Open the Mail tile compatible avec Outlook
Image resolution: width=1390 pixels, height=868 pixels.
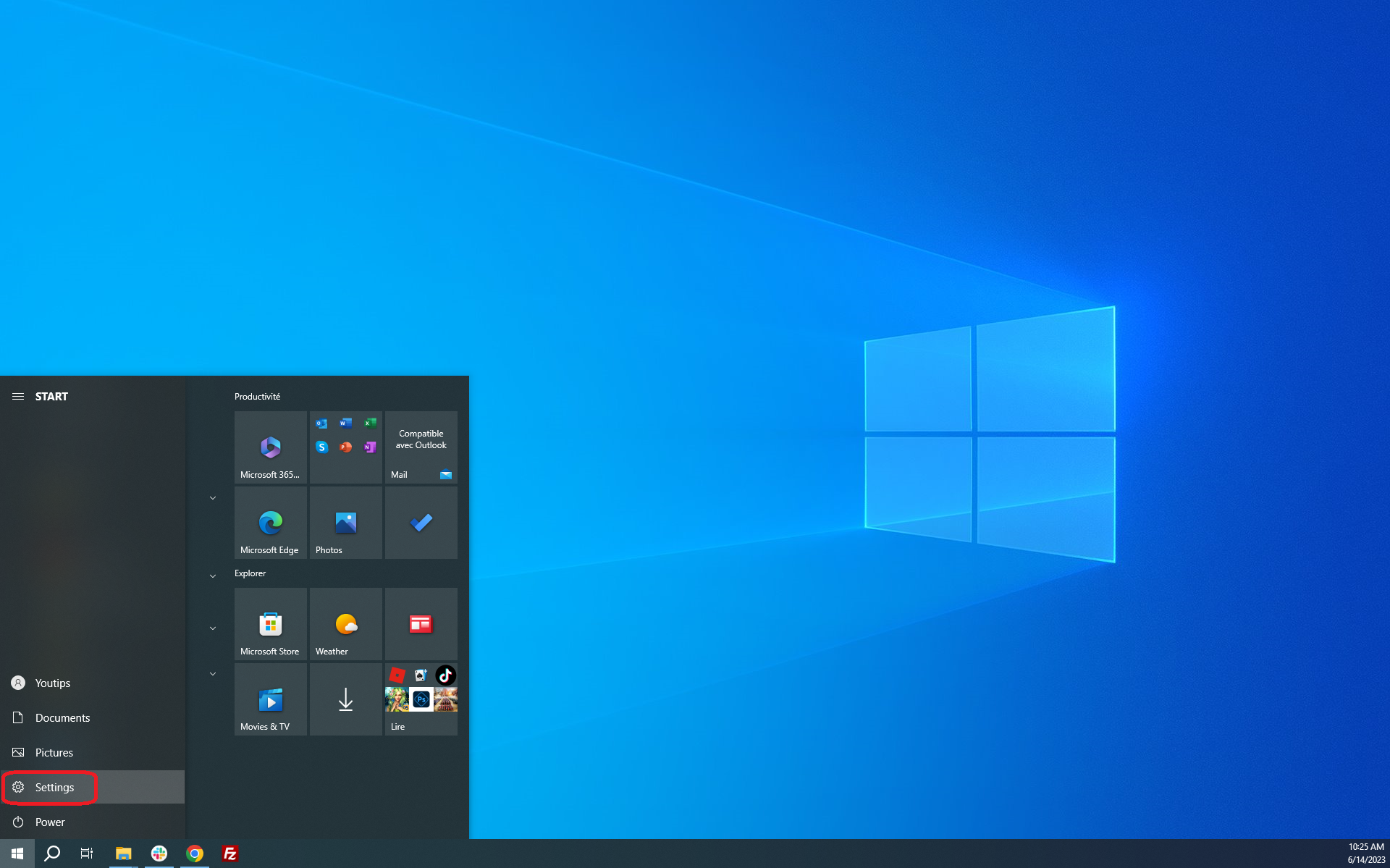(x=421, y=447)
